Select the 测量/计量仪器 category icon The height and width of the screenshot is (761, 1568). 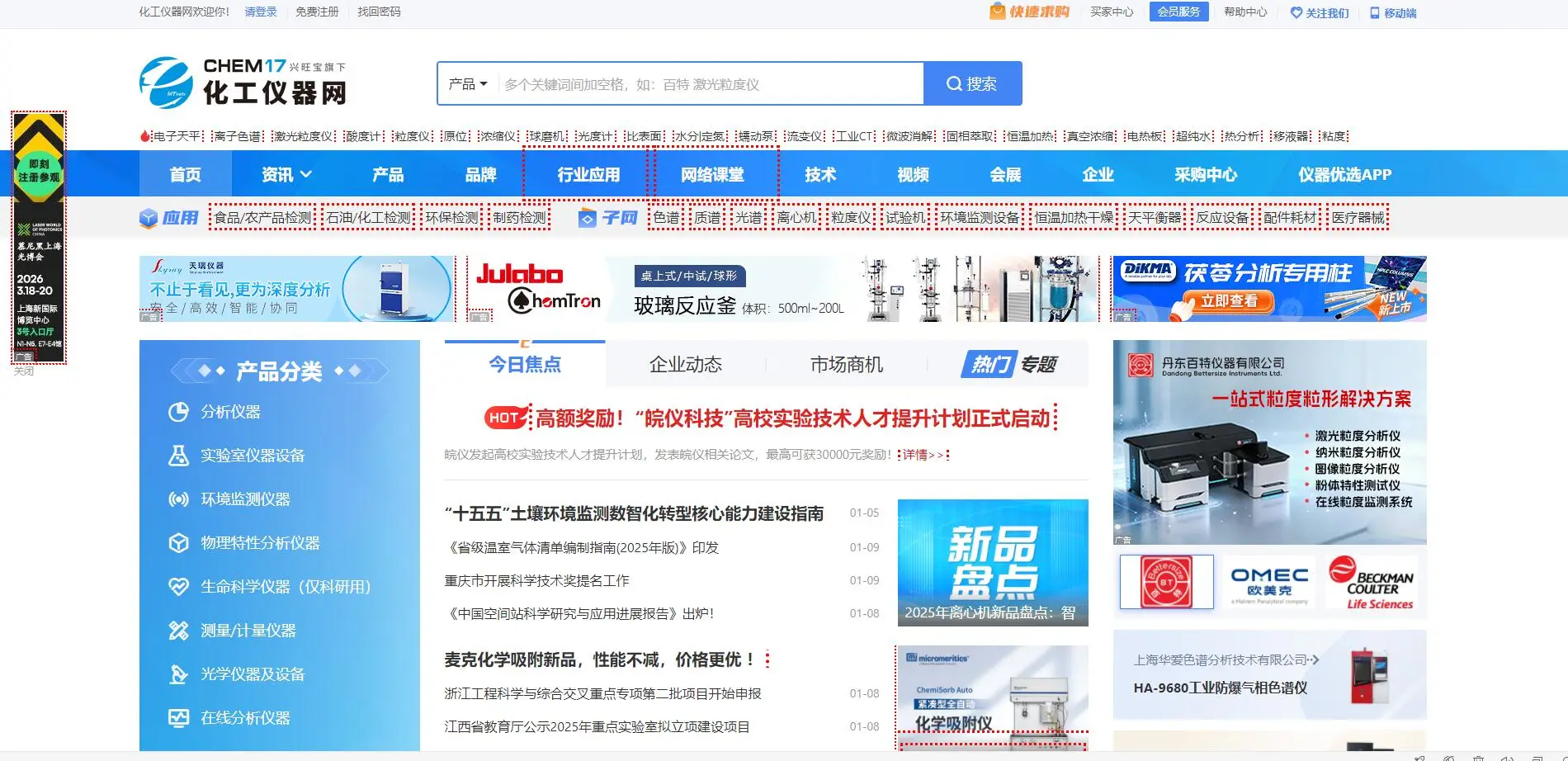[178, 630]
